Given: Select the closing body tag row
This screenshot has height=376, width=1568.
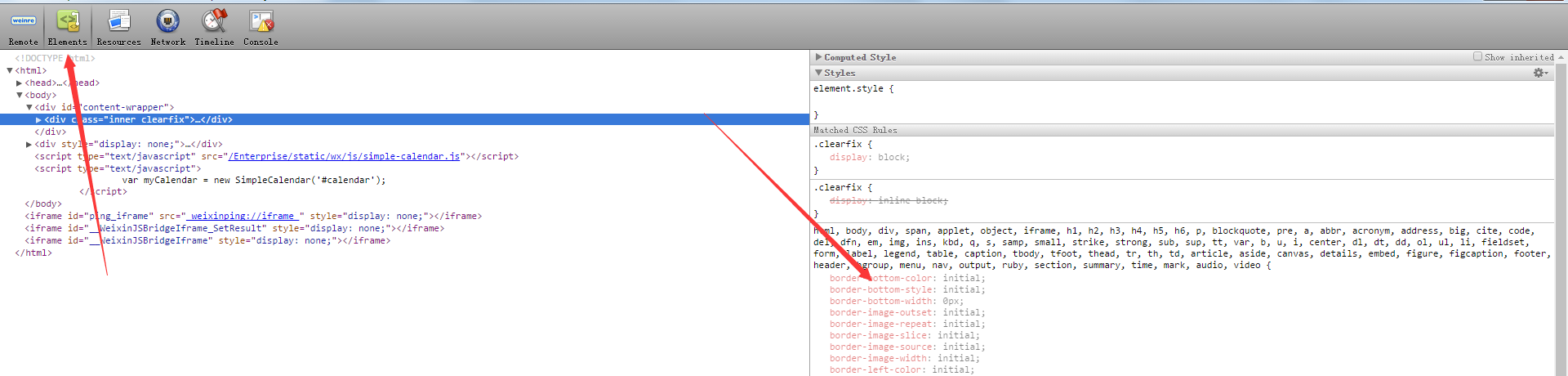Looking at the screenshot, I should pyautogui.click(x=43, y=204).
